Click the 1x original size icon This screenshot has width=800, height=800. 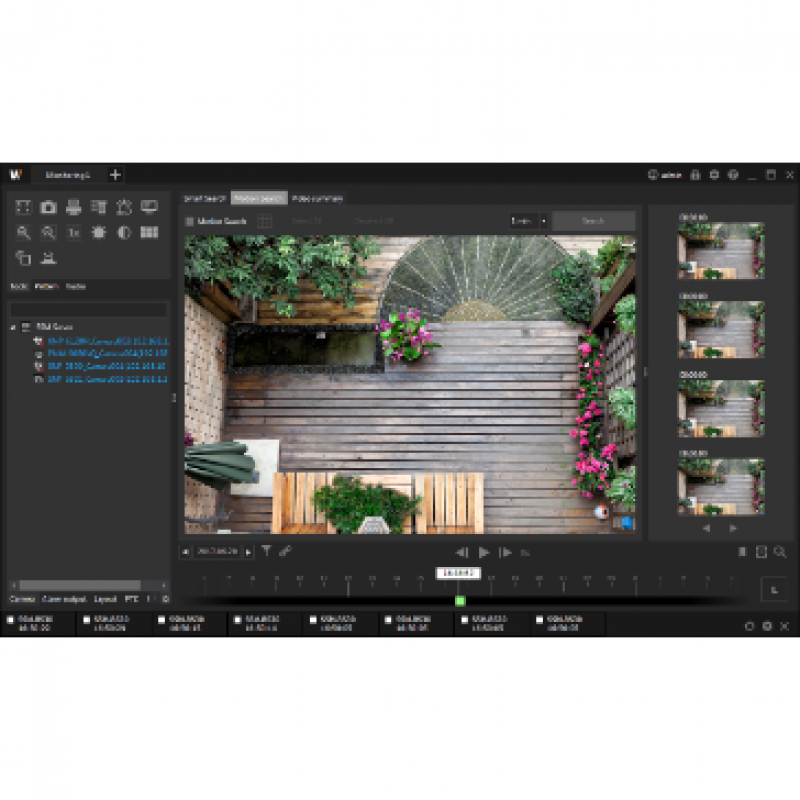pos(73,233)
